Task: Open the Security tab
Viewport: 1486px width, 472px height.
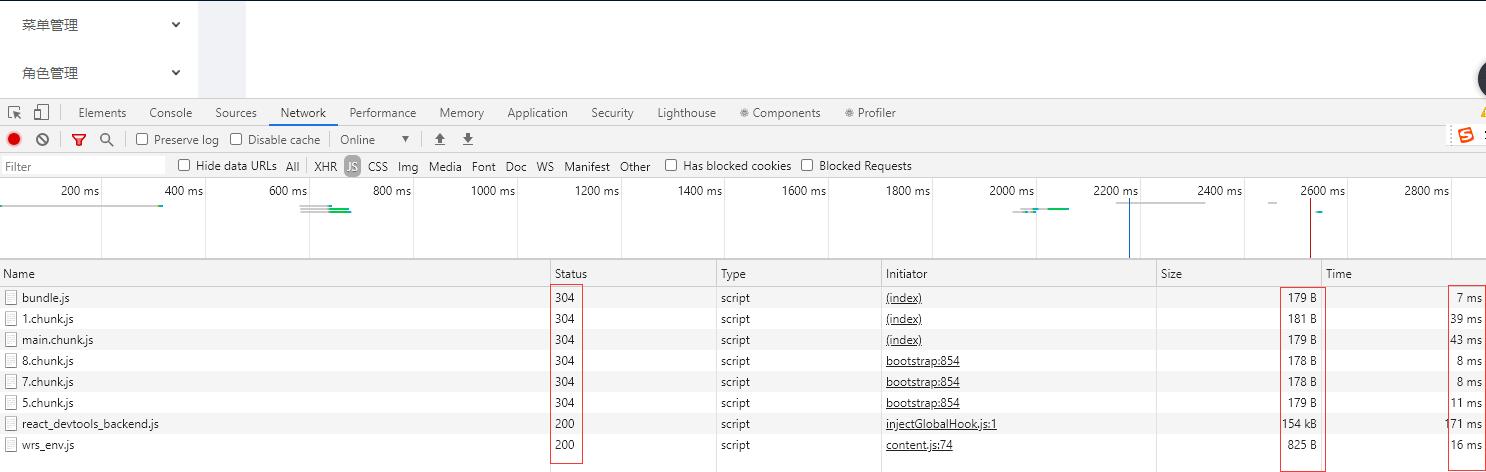Action: pyautogui.click(x=612, y=113)
